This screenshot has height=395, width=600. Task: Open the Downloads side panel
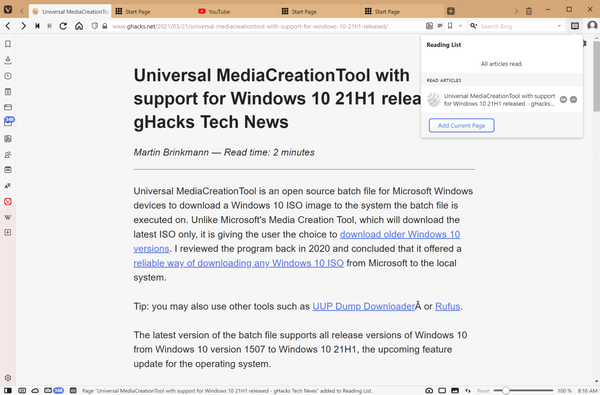click(8, 60)
